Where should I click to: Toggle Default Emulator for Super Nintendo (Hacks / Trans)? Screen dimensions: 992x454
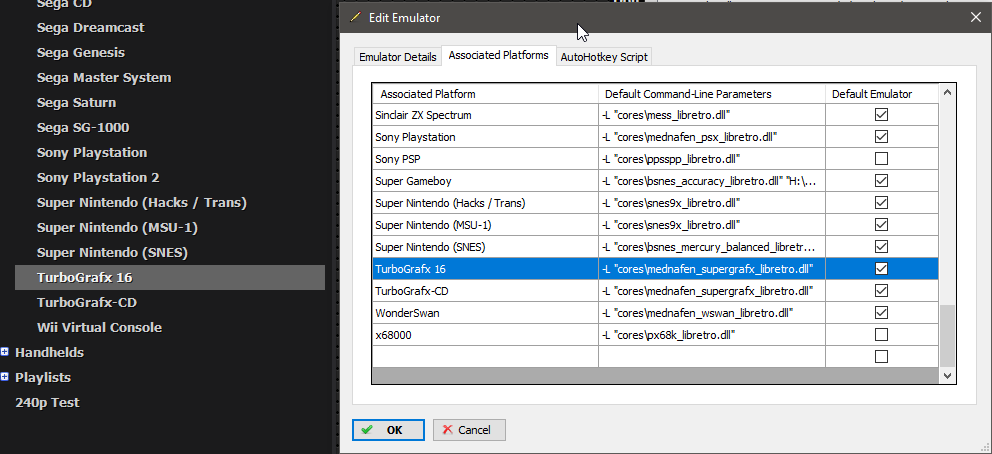(881, 203)
